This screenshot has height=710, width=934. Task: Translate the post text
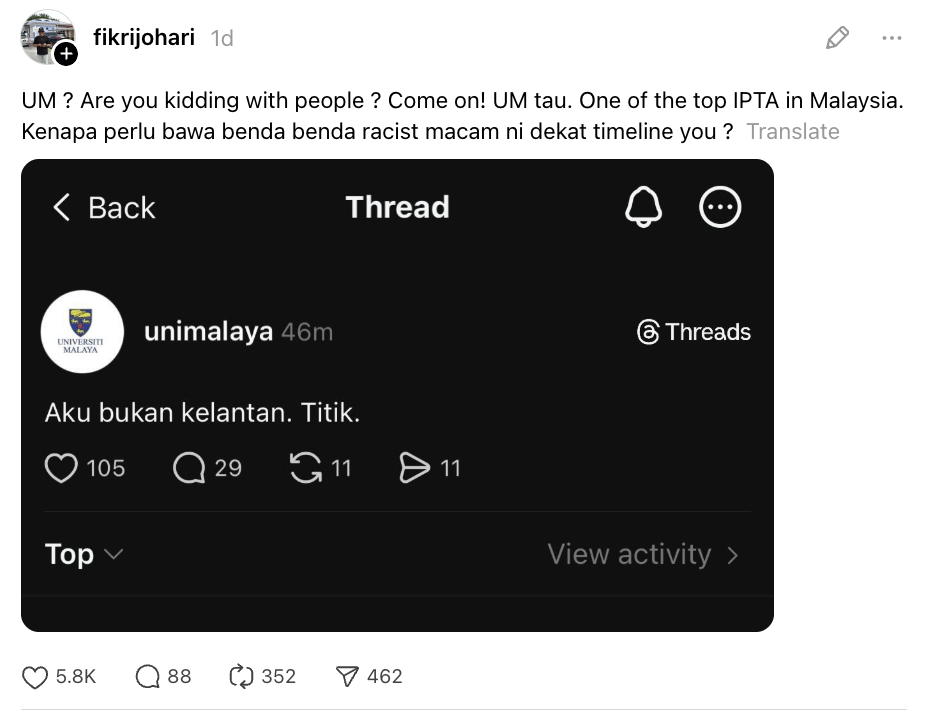(x=793, y=131)
